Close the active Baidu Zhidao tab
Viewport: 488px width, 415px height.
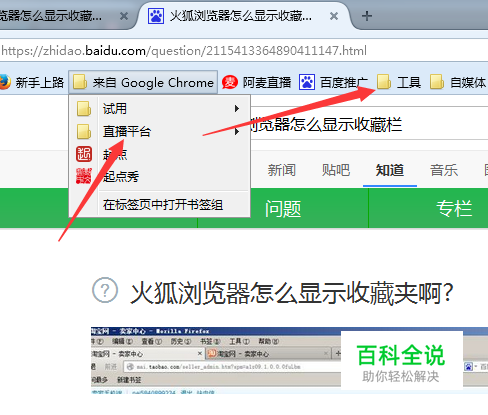pos(334,16)
